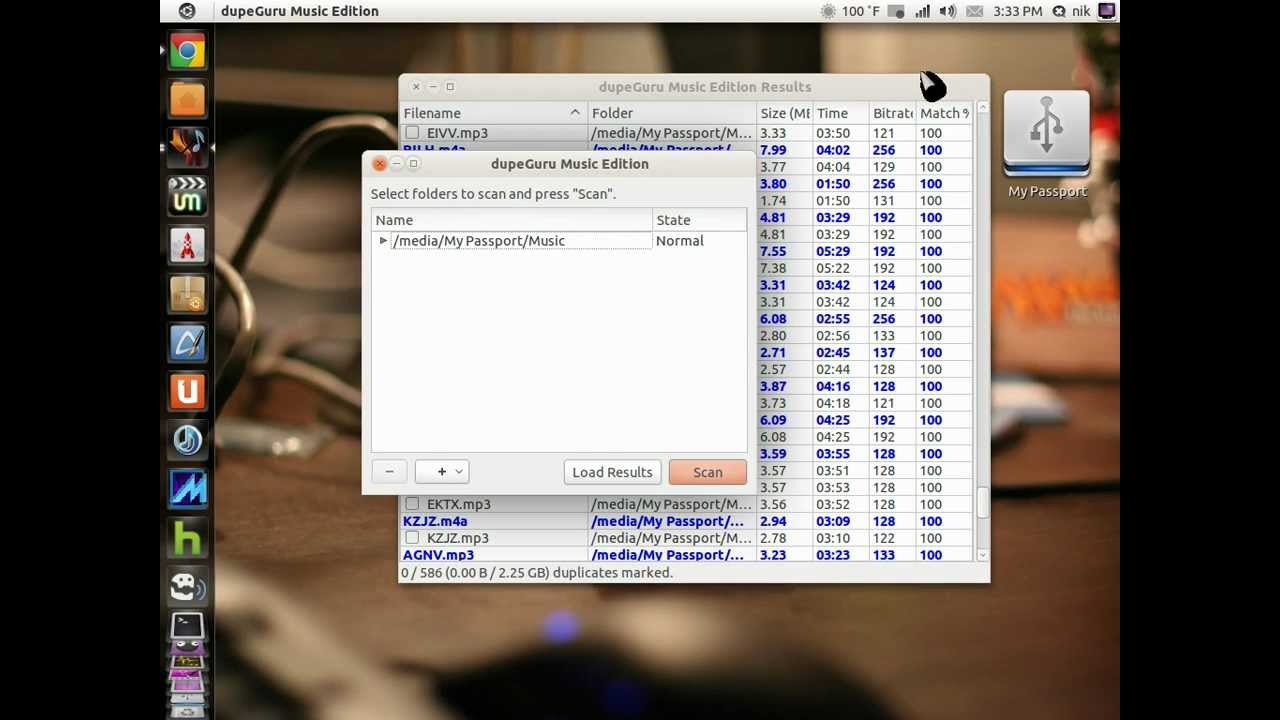
Task: Sort results by Size (MB) column header
Action: (x=784, y=113)
